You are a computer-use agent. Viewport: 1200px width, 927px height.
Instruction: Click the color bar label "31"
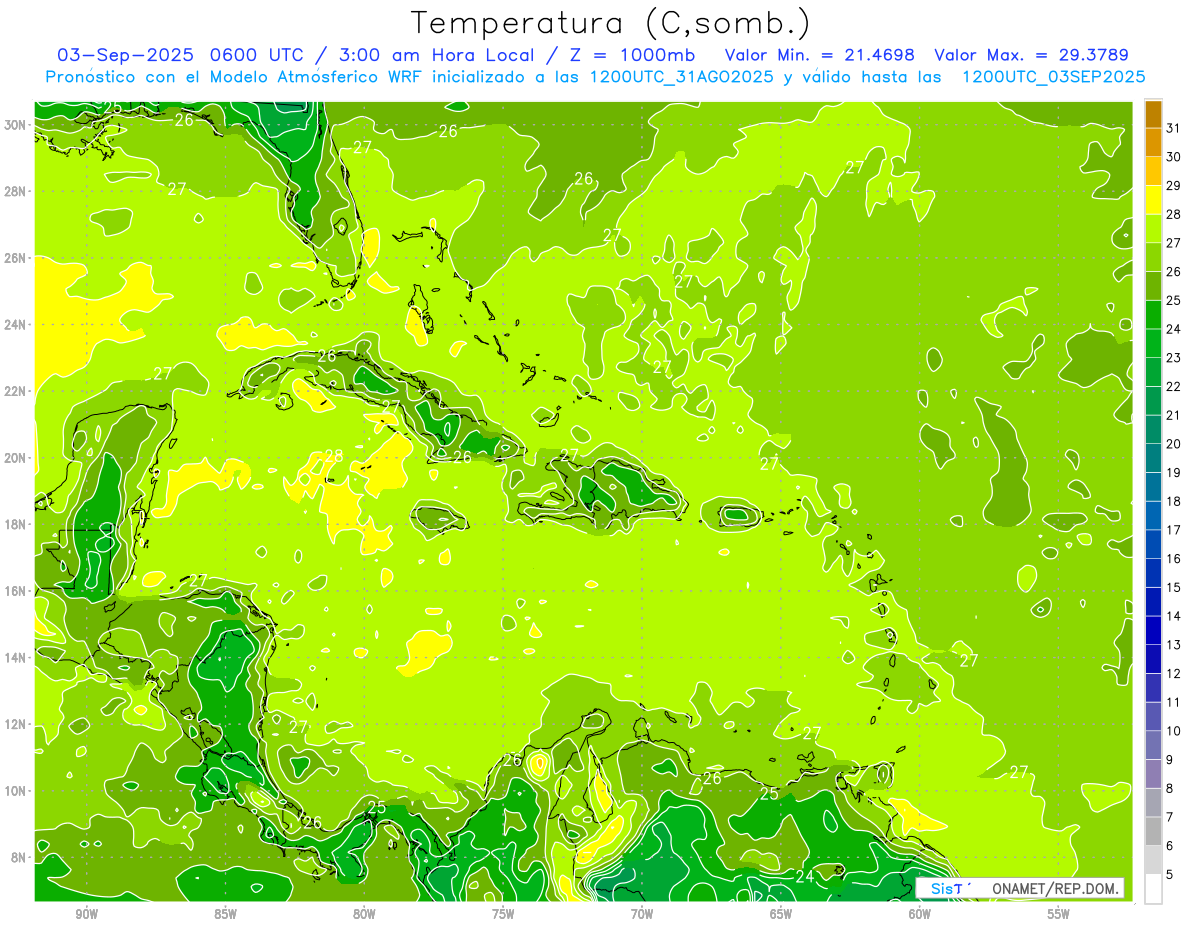[x=1174, y=128]
